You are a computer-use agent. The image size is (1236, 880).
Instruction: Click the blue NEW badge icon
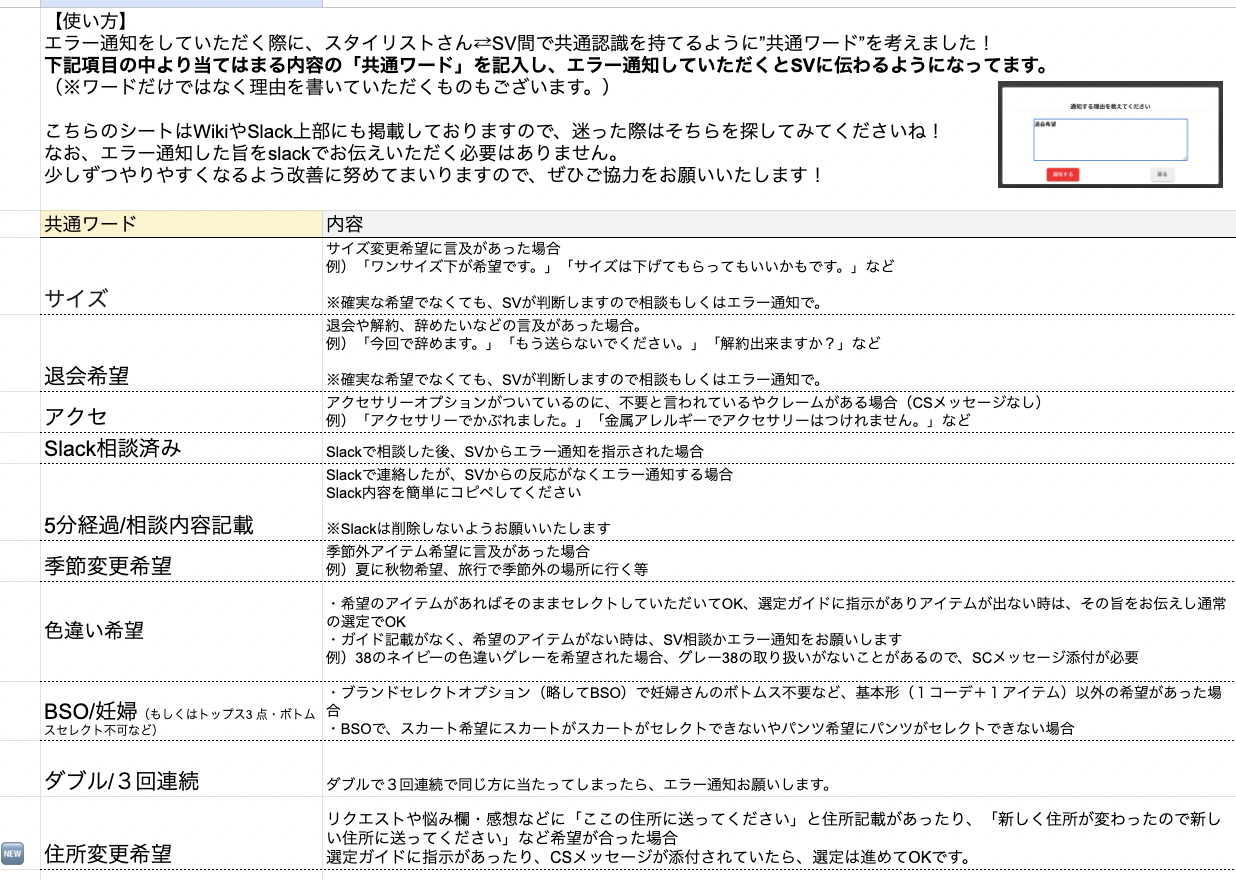click(12, 853)
